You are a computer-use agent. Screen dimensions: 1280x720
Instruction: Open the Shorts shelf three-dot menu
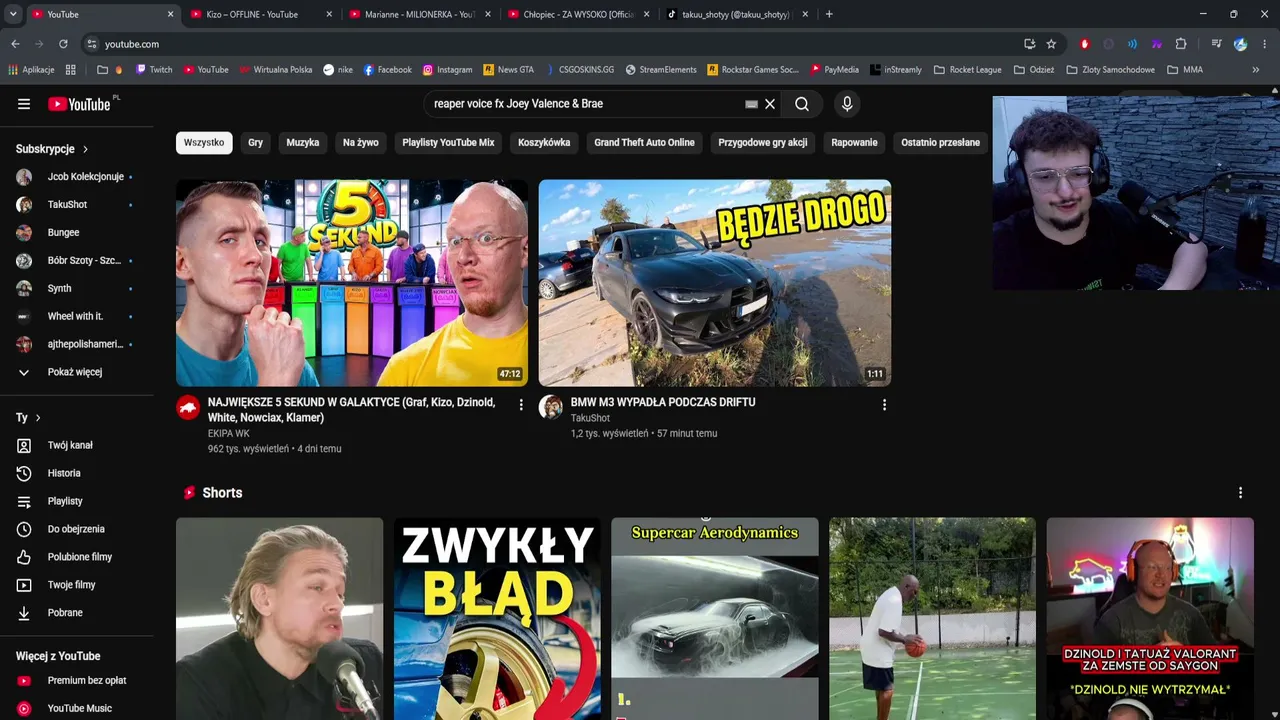[1240, 493]
